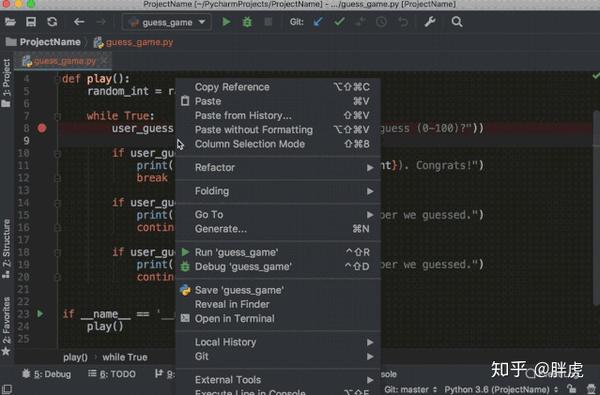600x395 pixels.
Task: Select guess_game.py in navigation breadcrumb
Action: click(134, 42)
